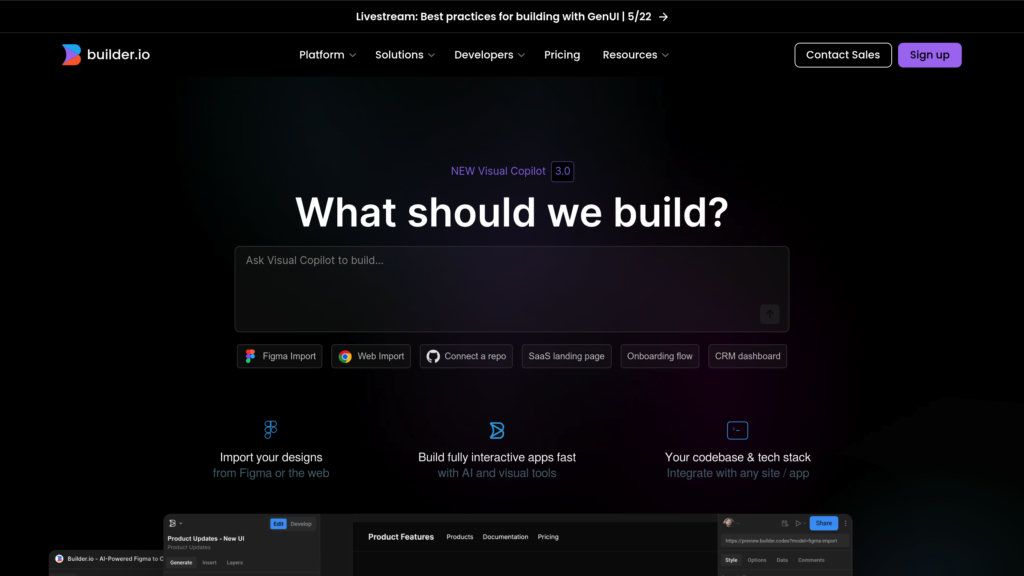The height and width of the screenshot is (576, 1024).
Task: Click Pricing in preview page nav
Action: click(x=548, y=537)
